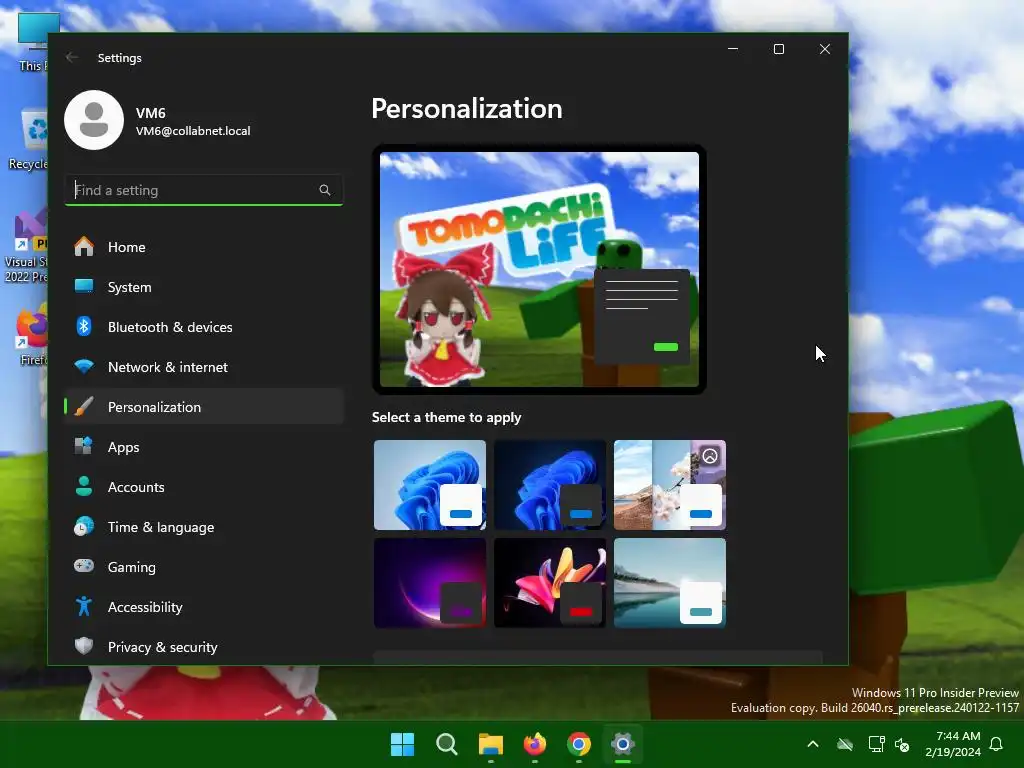Click the Personalization paintbrush icon
This screenshot has height=768, width=1024.
click(84, 406)
